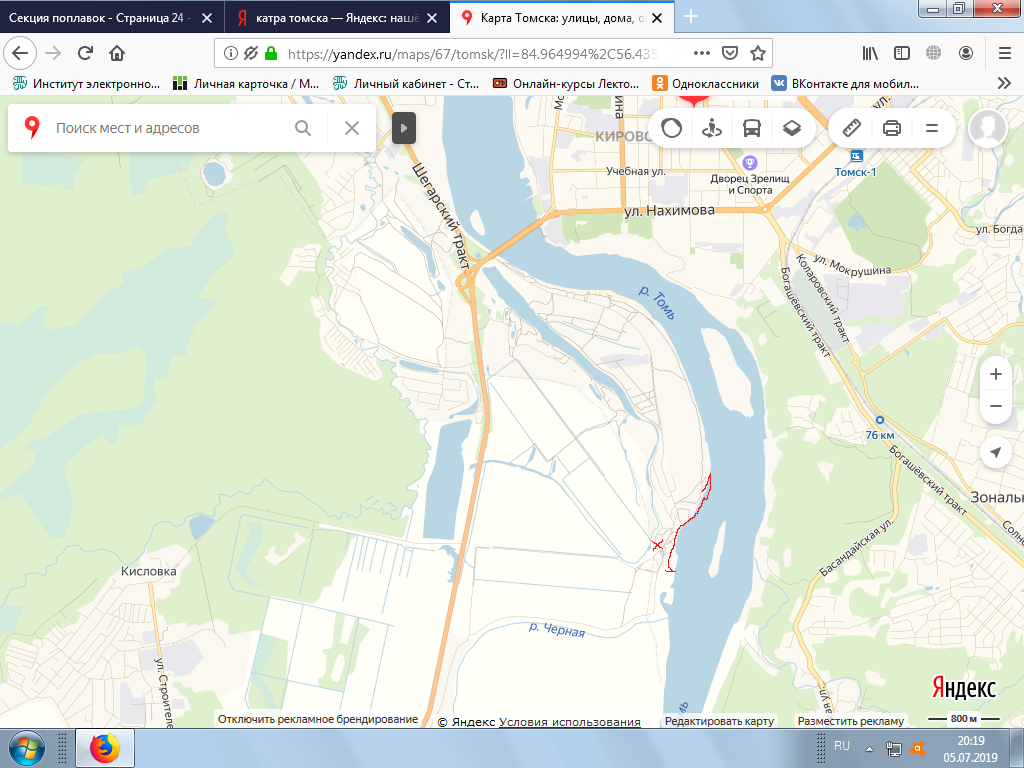Zoom in with the plus button
This screenshot has width=1024, height=768.
(x=996, y=374)
